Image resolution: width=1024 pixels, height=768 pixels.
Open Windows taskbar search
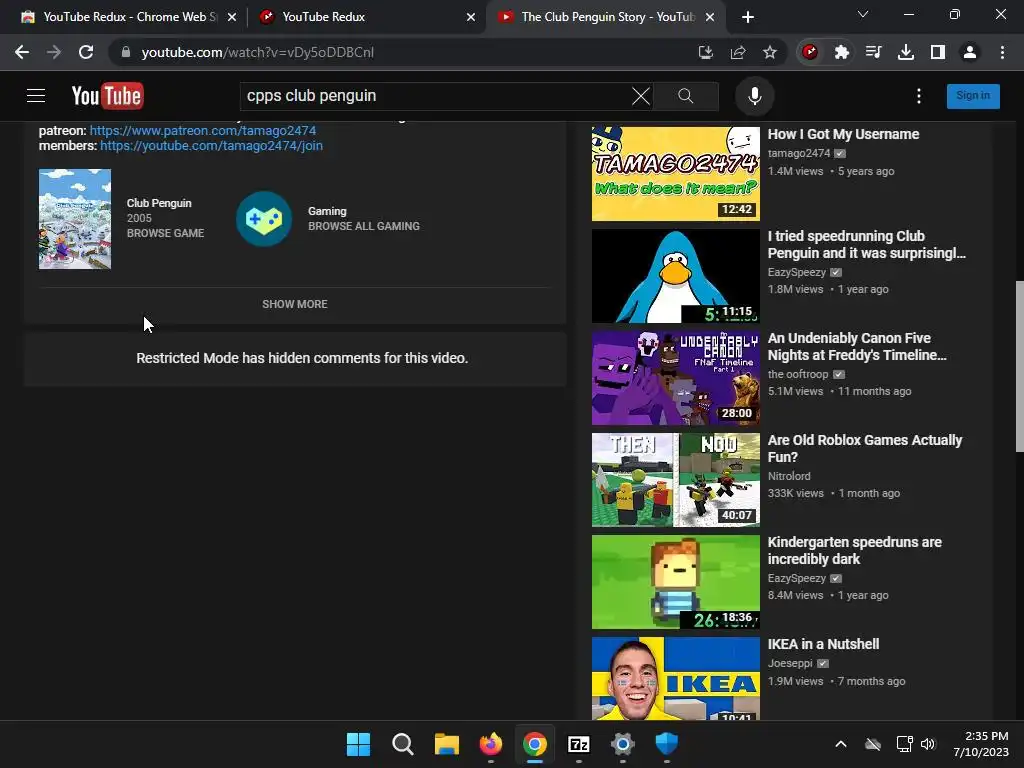[402, 744]
